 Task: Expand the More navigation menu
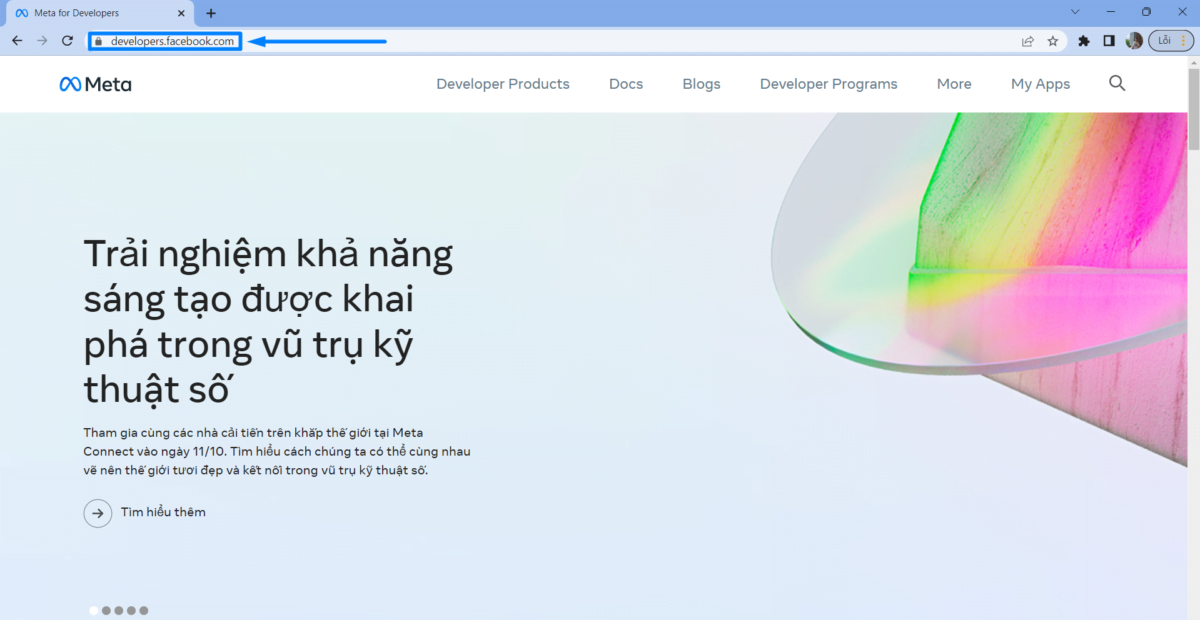point(954,84)
